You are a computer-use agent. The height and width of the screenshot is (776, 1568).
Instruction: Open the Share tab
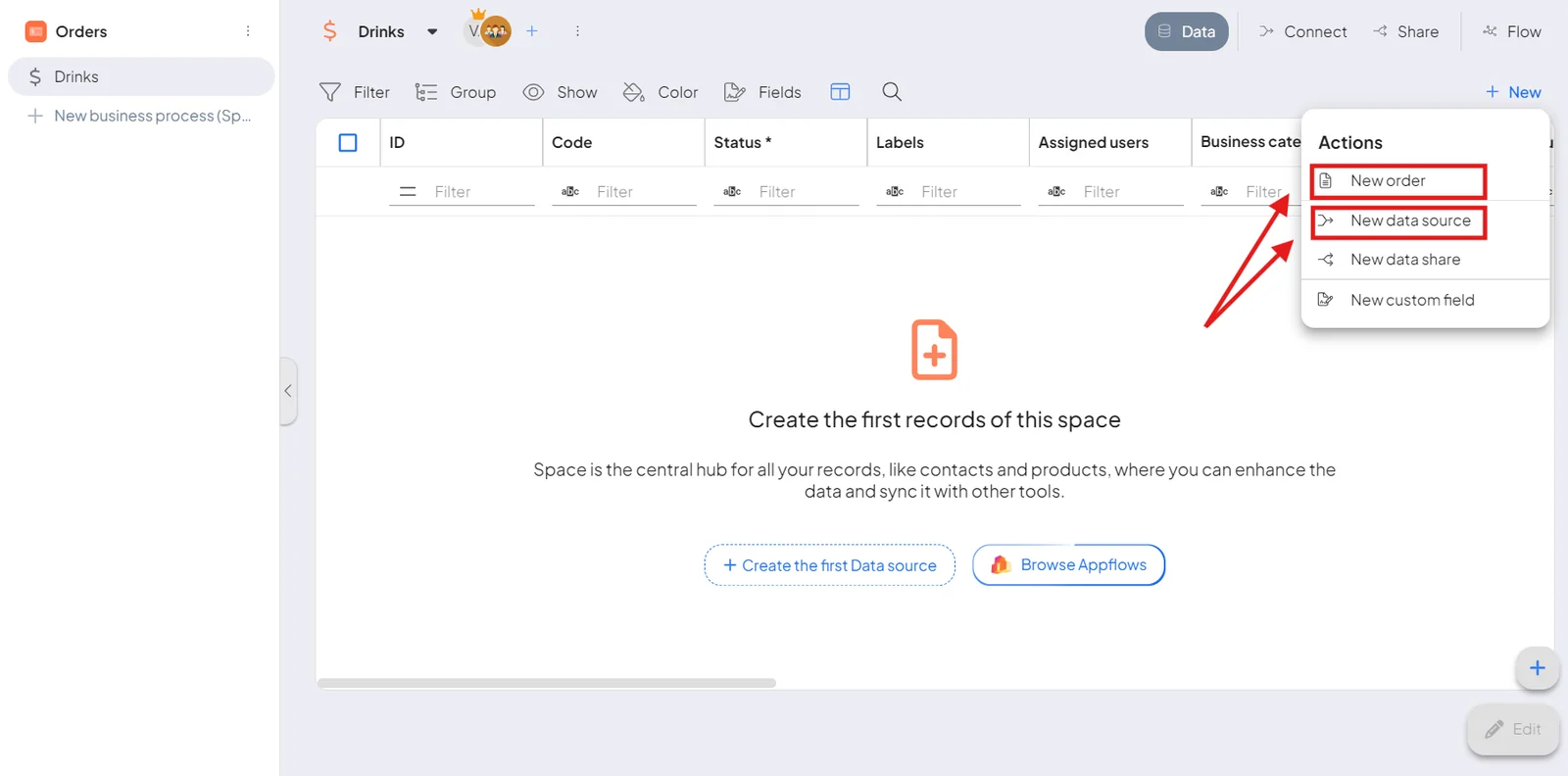(1405, 31)
